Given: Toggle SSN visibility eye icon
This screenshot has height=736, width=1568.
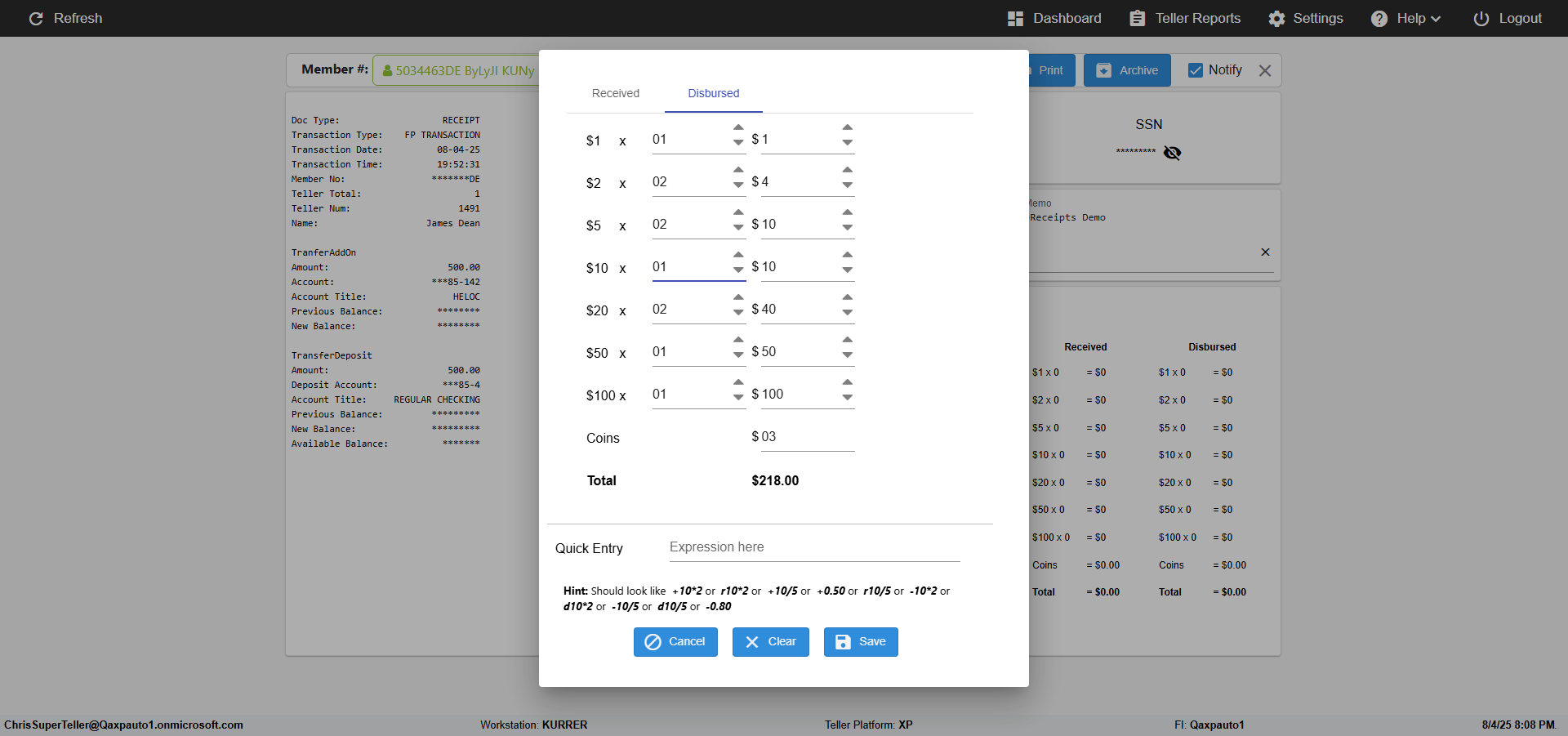Looking at the screenshot, I should tap(1172, 153).
